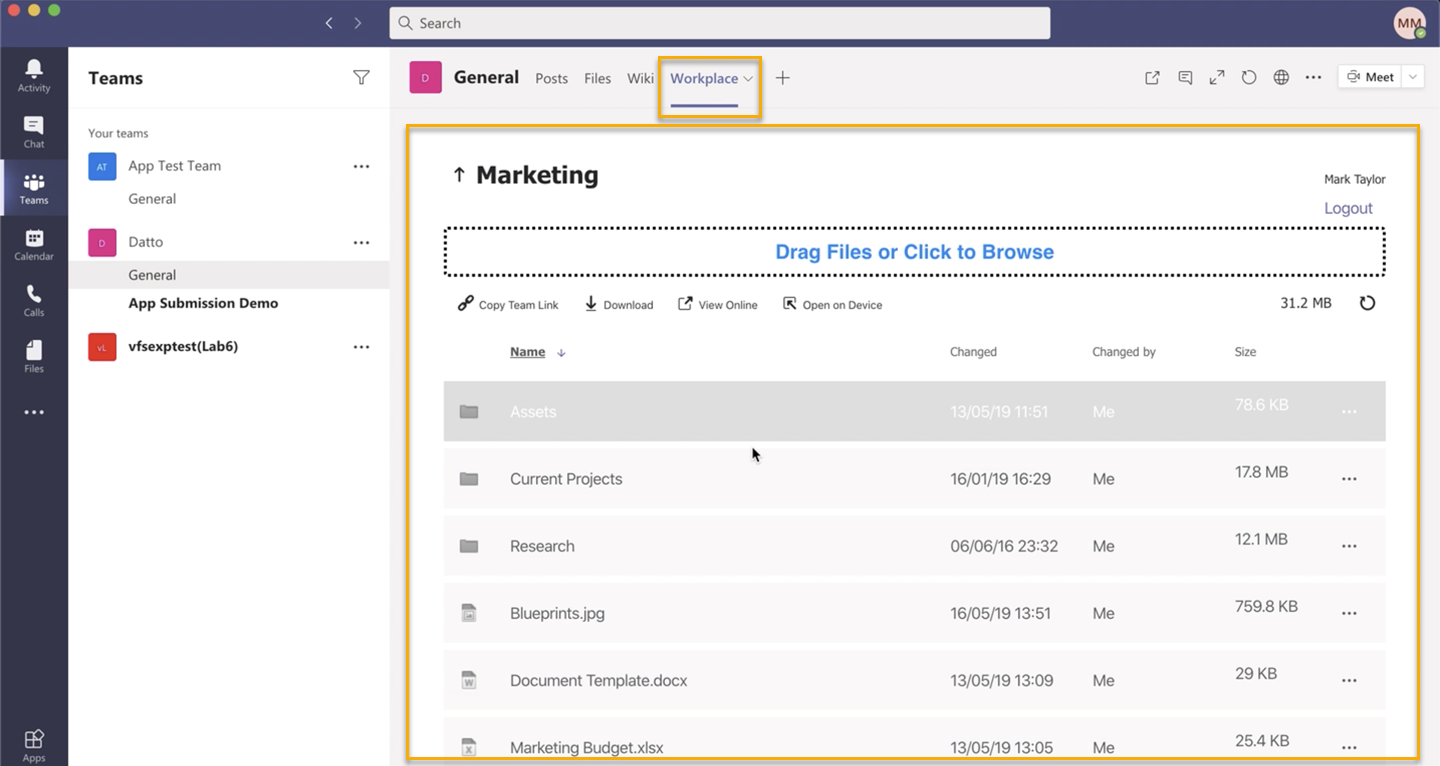This screenshot has height=766, width=1440.
Task: Switch to the Posts tab
Action: 551,79
